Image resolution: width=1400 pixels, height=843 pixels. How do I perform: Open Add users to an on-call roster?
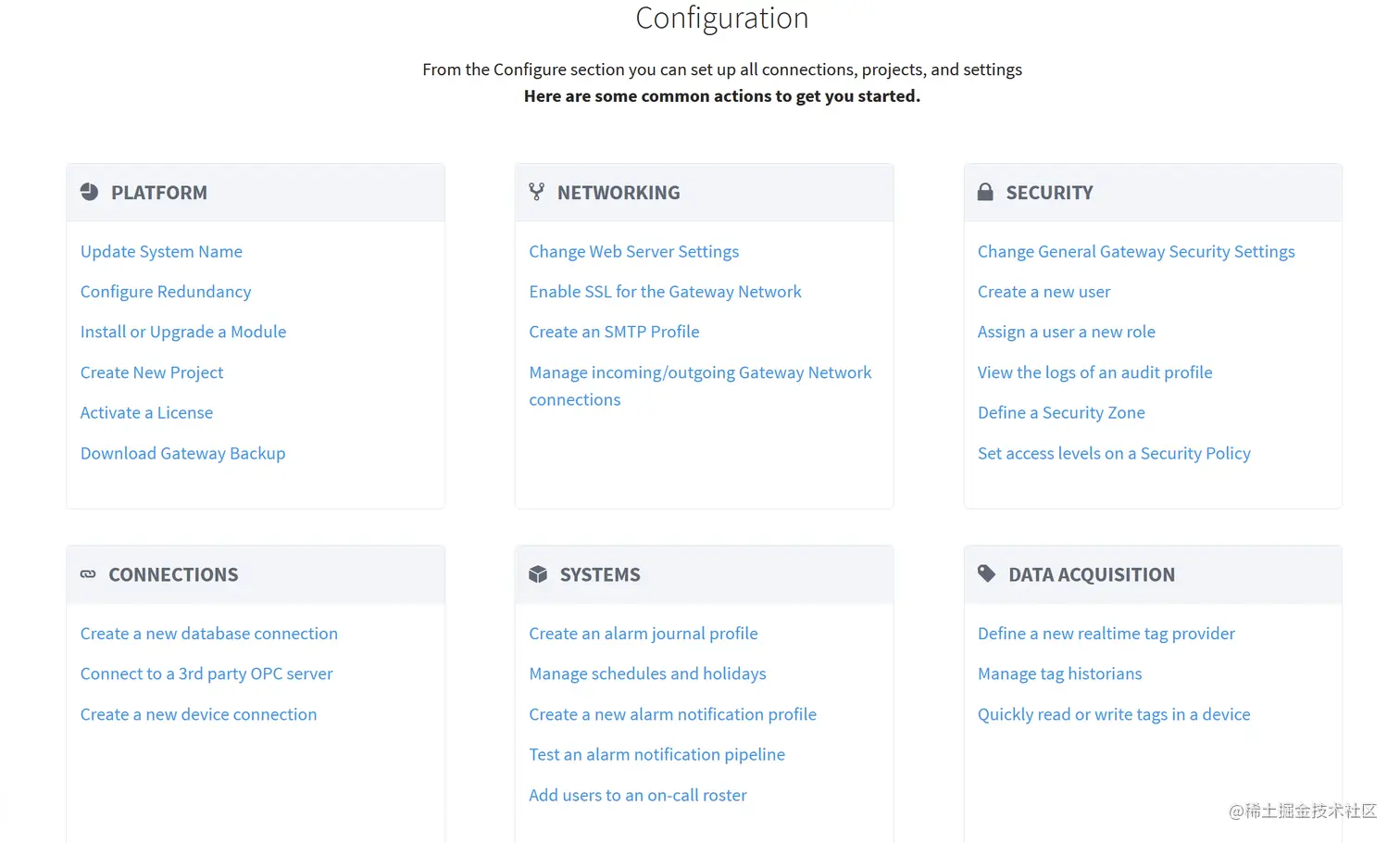[638, 795]
